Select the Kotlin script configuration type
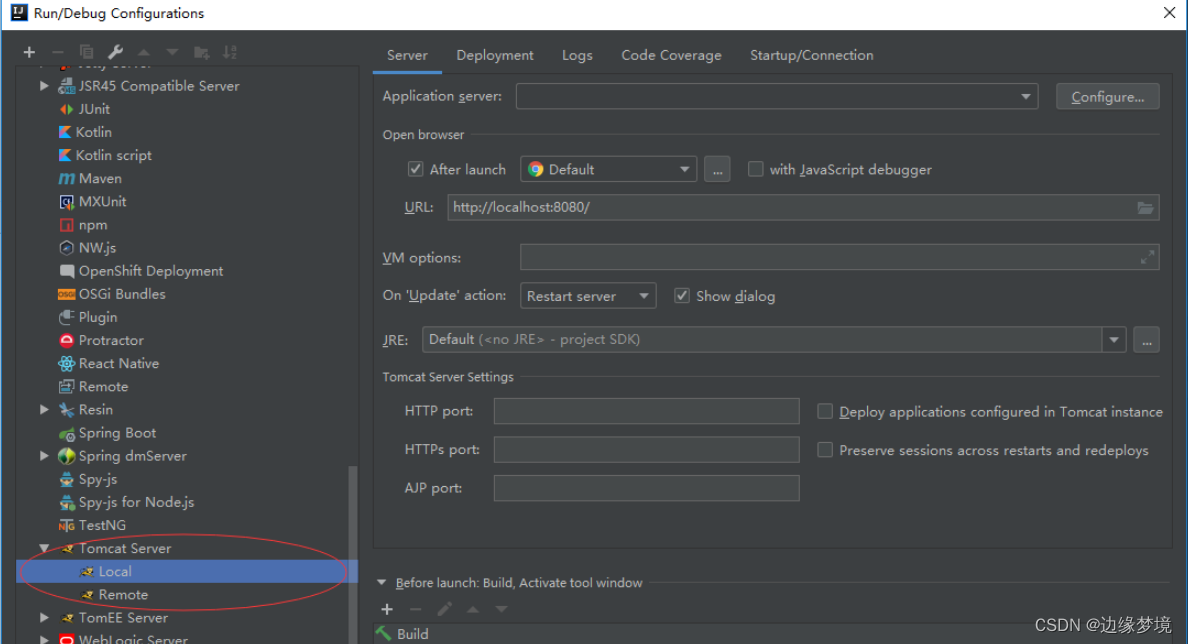1188x644 pixels. (x=113, y=155)
